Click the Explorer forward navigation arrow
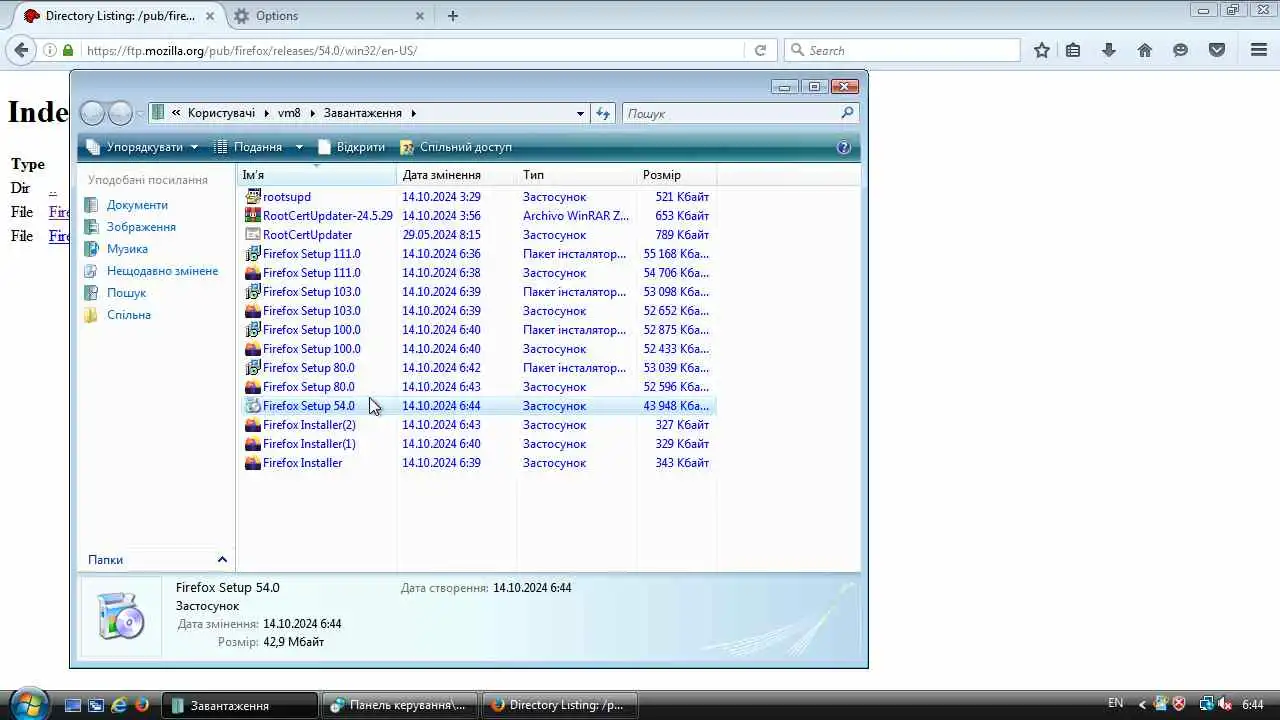Screen dimensions: 1280x720 tap(120, 113)
